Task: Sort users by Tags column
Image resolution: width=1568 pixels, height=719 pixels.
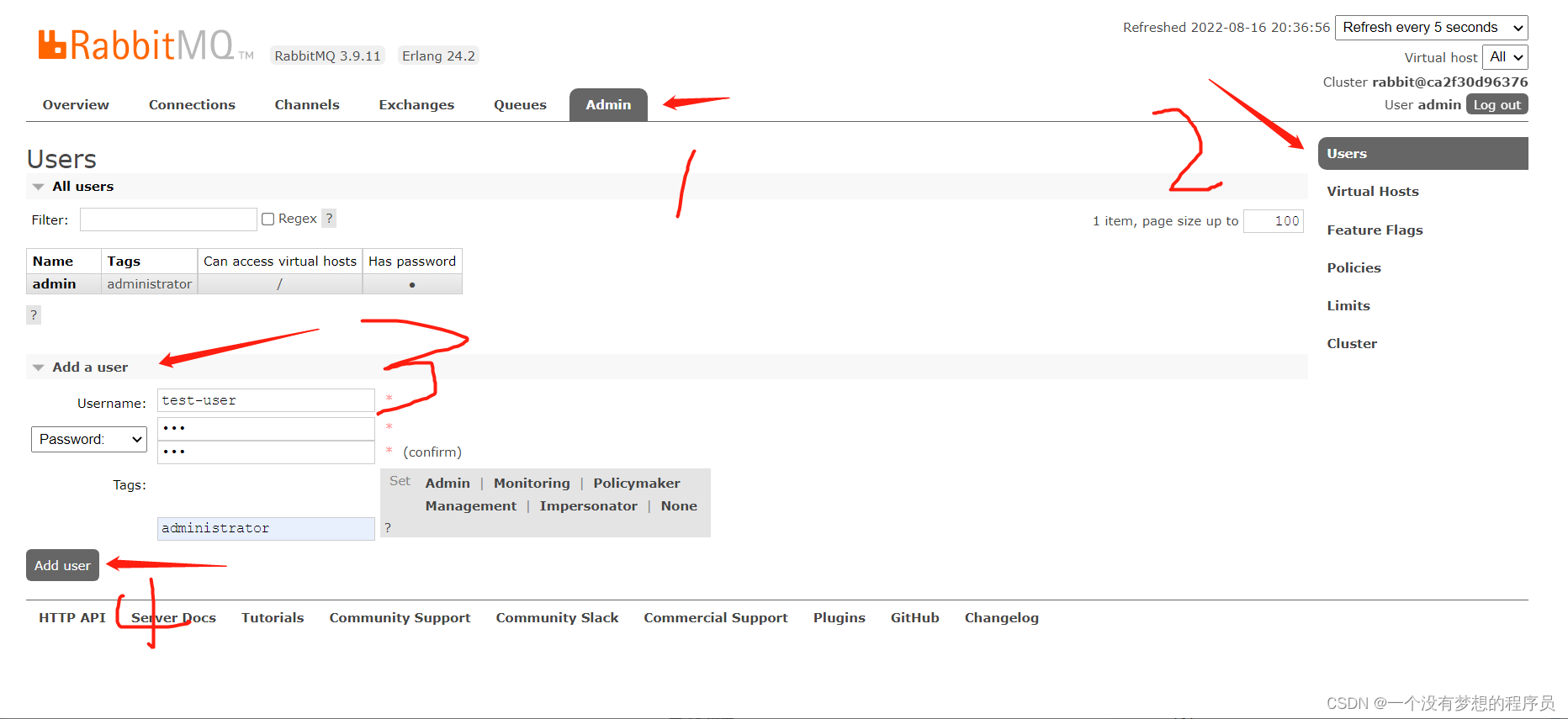Action: (124, 262)
